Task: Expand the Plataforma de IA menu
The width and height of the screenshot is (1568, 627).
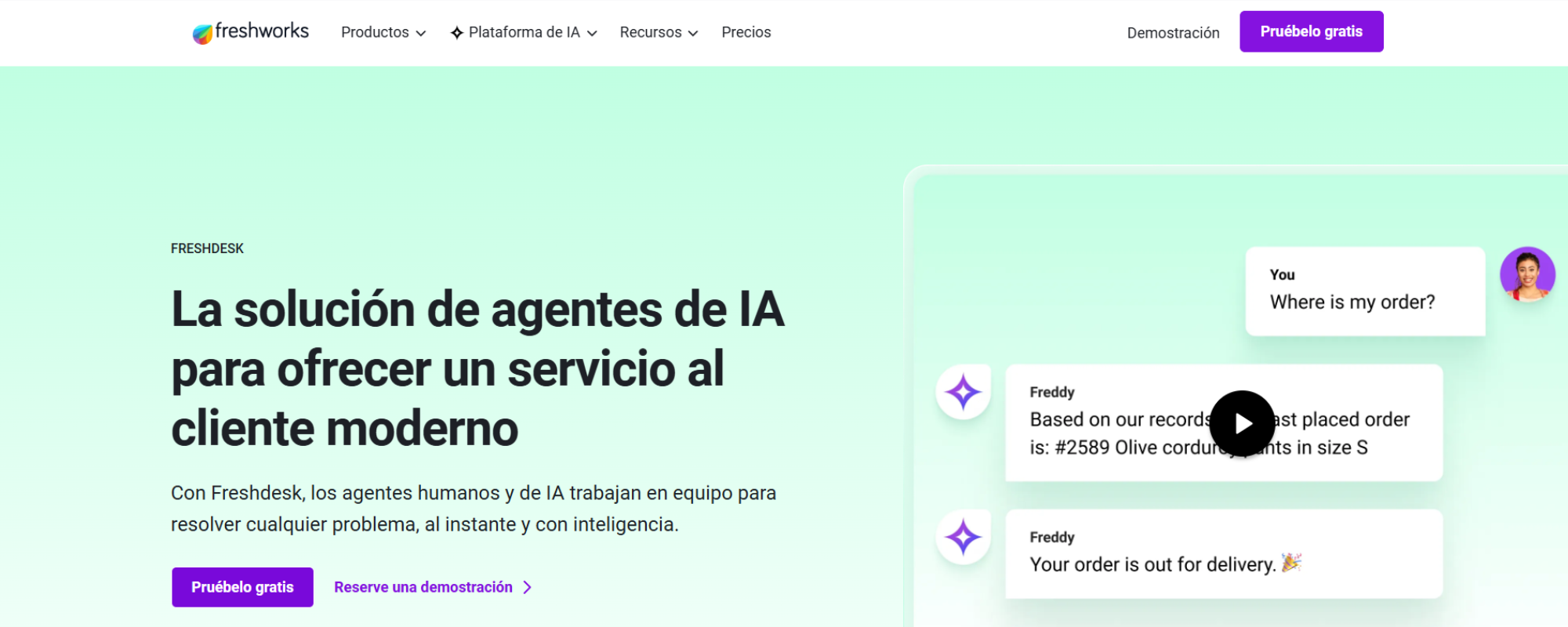Action: click(524, 32)
